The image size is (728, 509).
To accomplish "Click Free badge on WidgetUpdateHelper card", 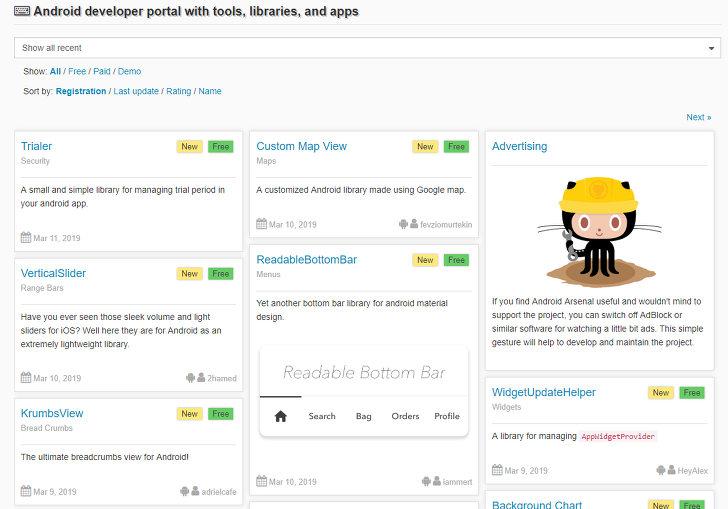I will 692,393.
